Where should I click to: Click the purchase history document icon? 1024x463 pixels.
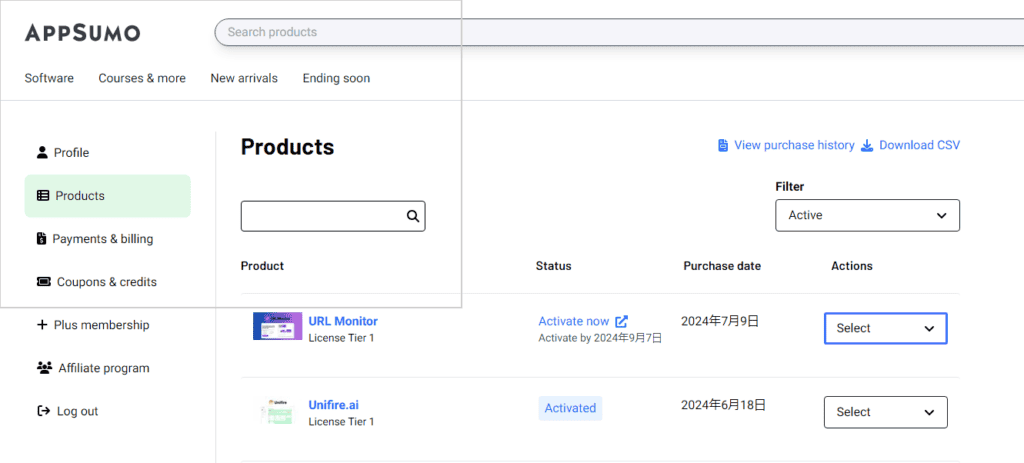coord(723,145)
